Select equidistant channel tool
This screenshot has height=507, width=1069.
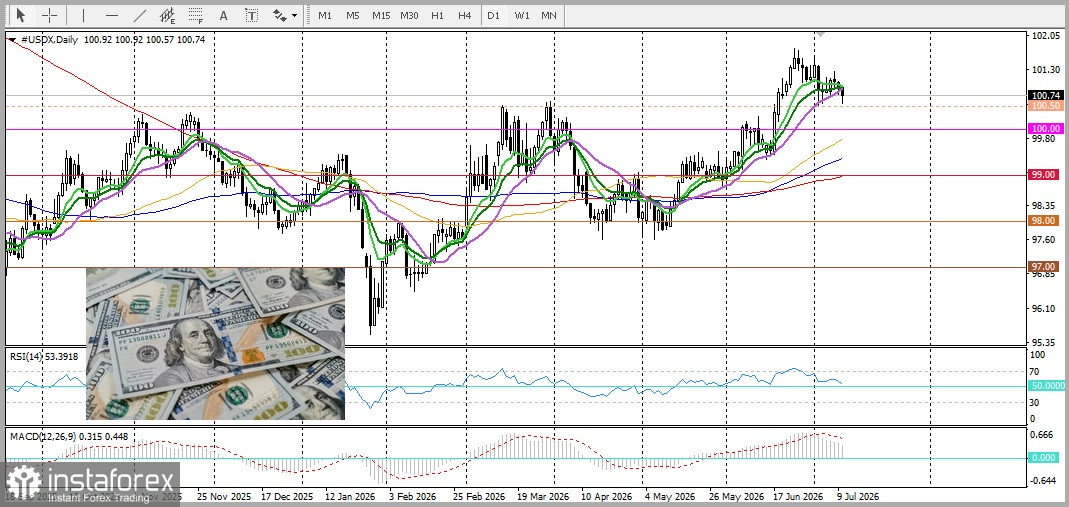[168, 15]
